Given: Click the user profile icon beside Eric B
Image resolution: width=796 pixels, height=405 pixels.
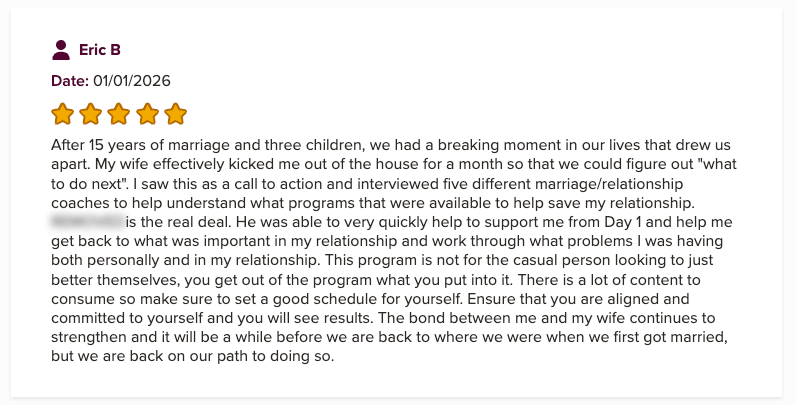Looking at the screenshot, I should 61,50.
